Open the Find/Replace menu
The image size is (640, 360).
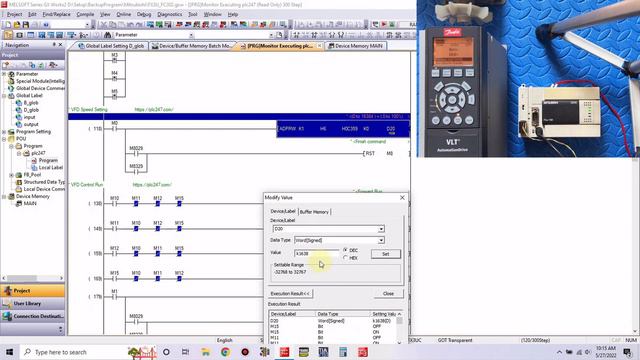(x=56, y=14)
